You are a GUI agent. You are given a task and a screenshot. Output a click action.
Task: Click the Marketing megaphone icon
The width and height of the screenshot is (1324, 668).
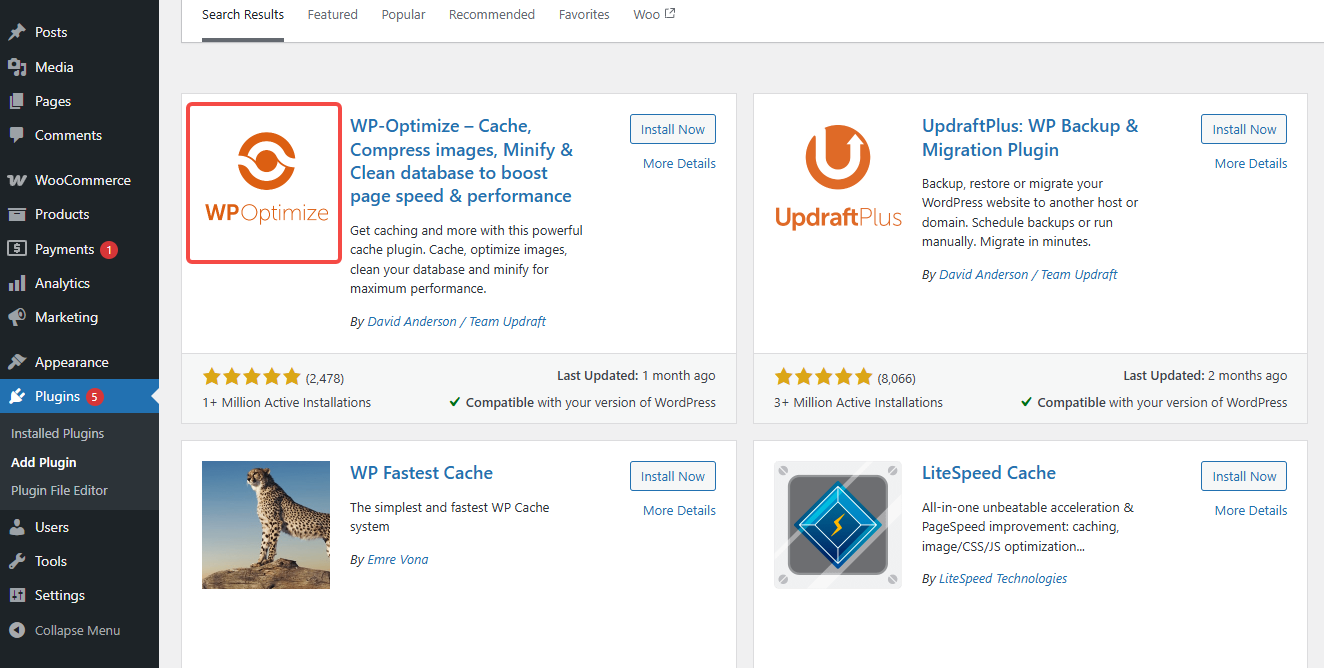click(x=17, y=317)
